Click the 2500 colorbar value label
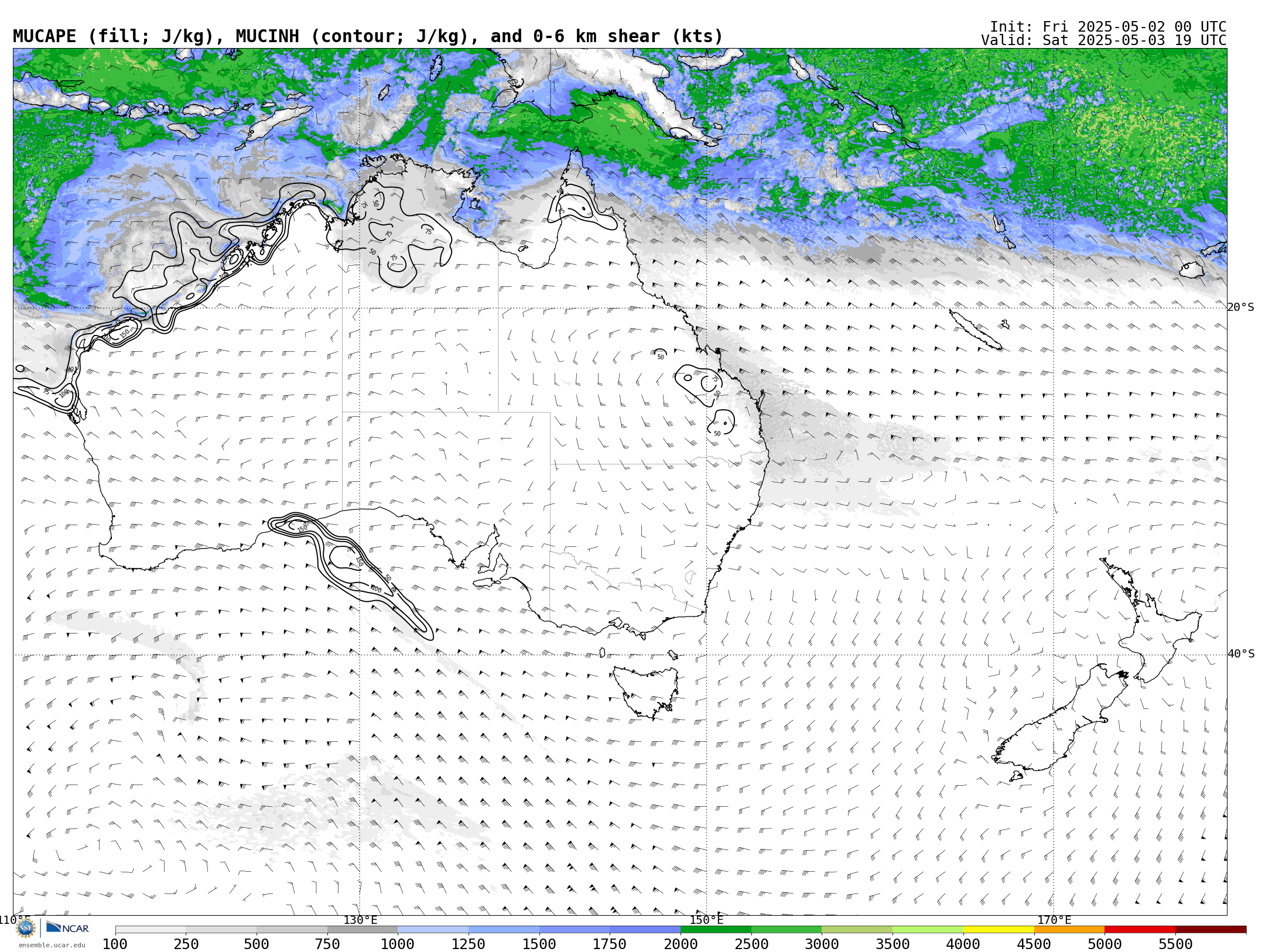This screenshot has height=952, width=1265. (751, 944)
